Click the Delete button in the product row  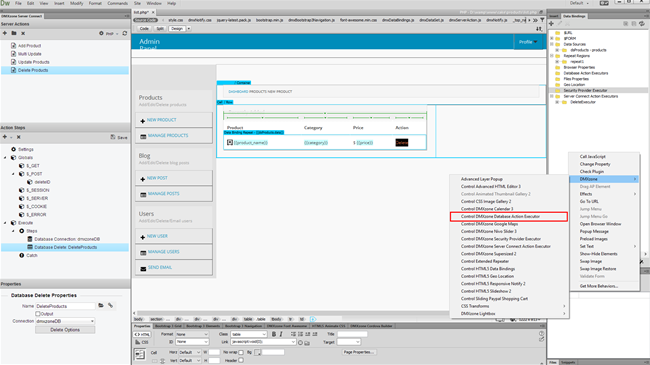tap(402, 143)
